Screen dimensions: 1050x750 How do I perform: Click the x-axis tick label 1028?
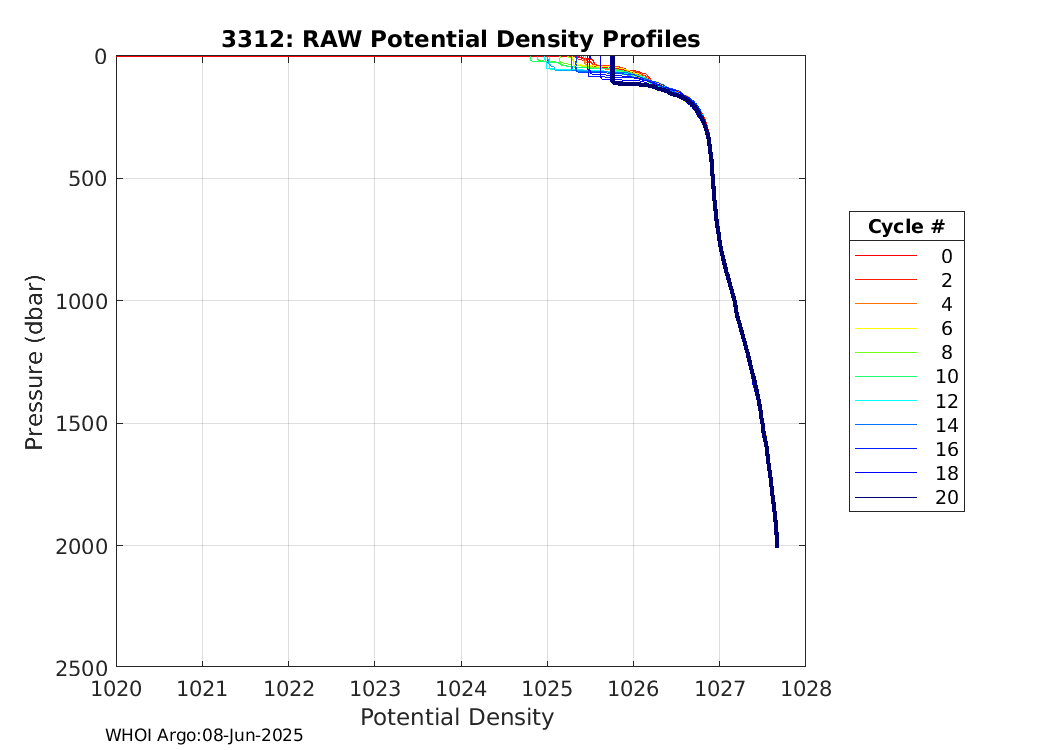pos(806,688)
